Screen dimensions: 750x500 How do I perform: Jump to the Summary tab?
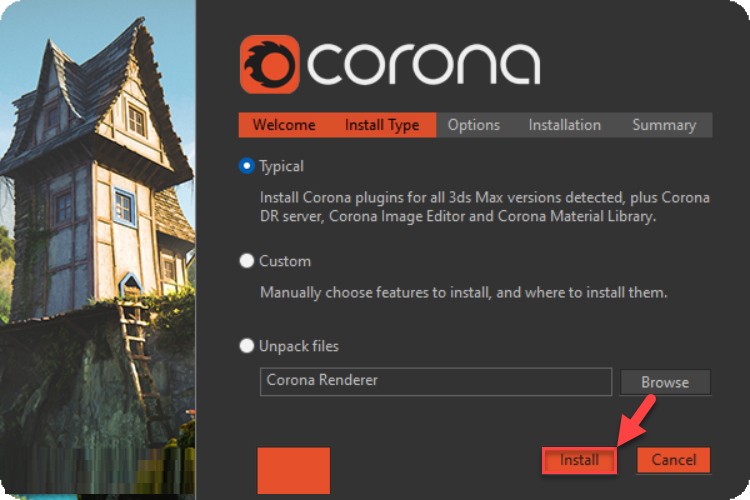click(x=664, y=125)
